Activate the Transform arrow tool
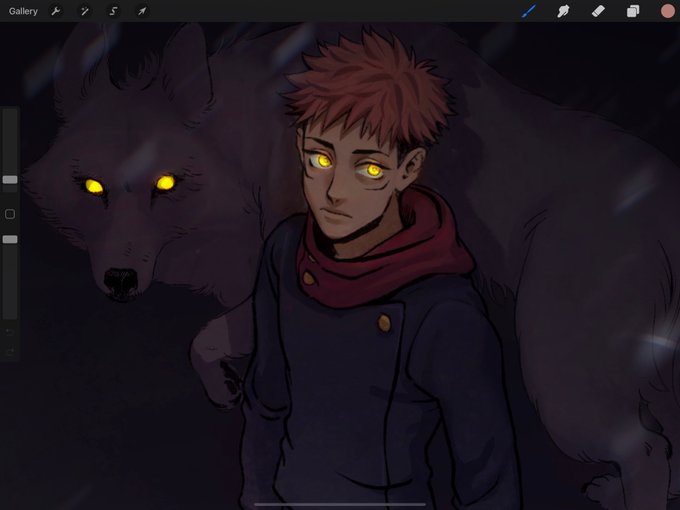680x510 pixels. (142, 11)
